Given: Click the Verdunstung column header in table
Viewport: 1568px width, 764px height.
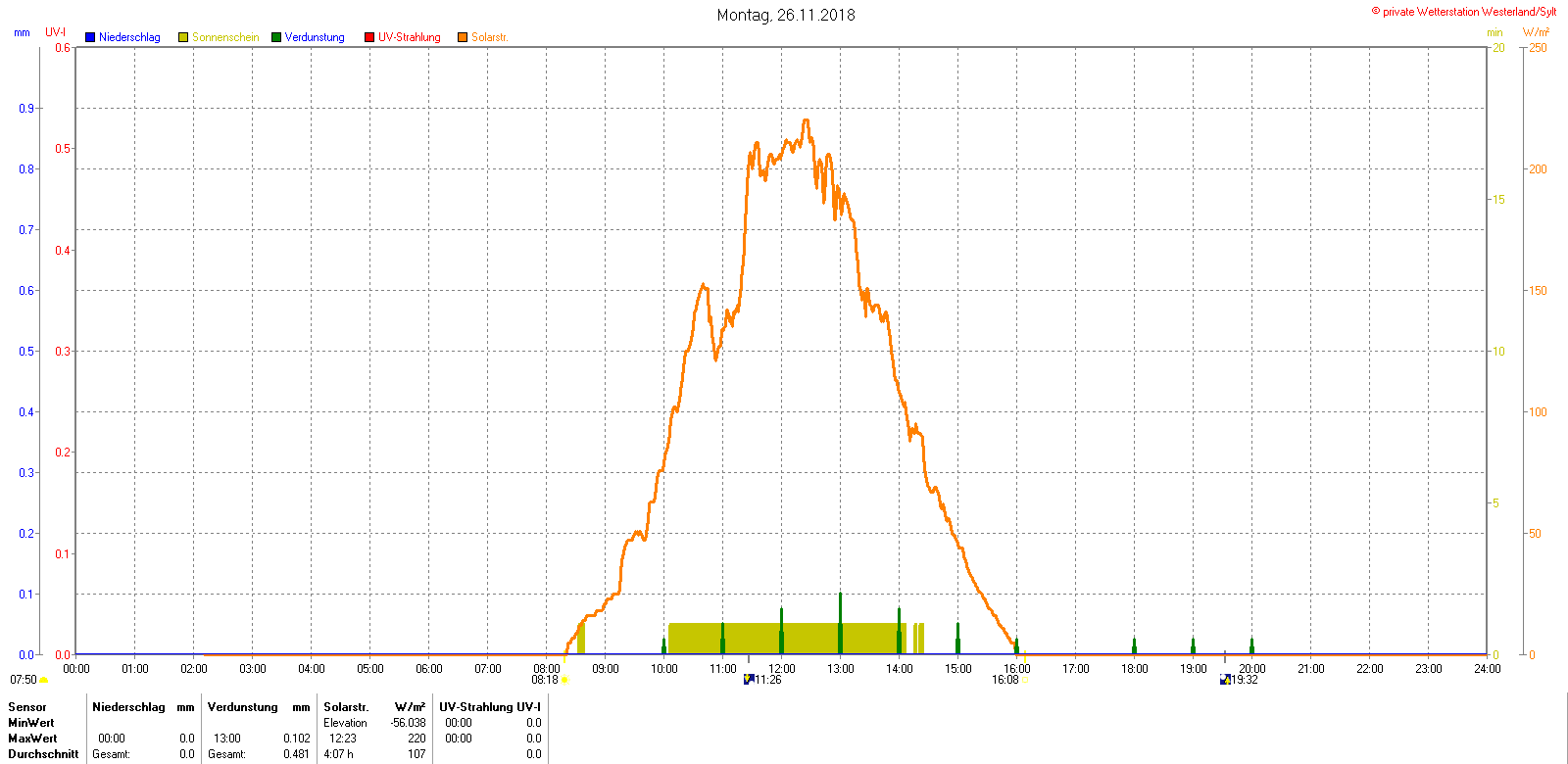Looking at the screenshot, I should click(x=243, y=707).
